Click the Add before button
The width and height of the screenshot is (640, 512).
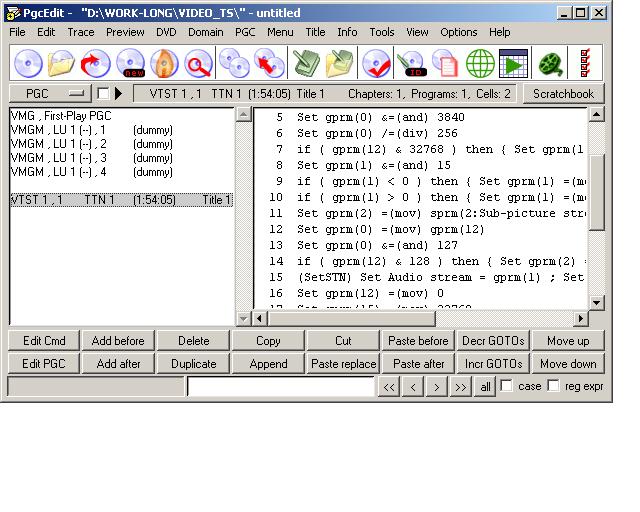[x=118, y=341]
